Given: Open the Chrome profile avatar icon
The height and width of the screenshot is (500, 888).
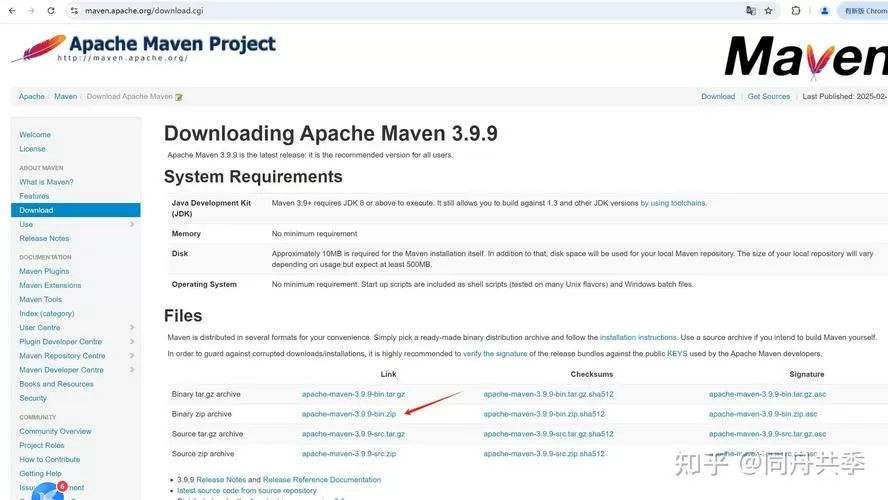Looking at the screenshot, I should [825, 11].
